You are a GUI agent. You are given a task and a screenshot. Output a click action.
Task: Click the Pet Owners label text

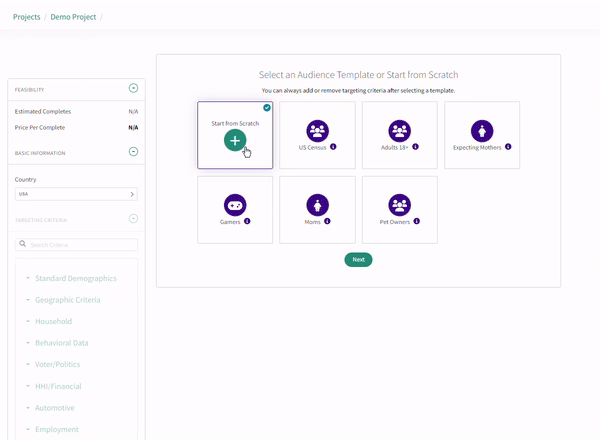tap(395, 222)
